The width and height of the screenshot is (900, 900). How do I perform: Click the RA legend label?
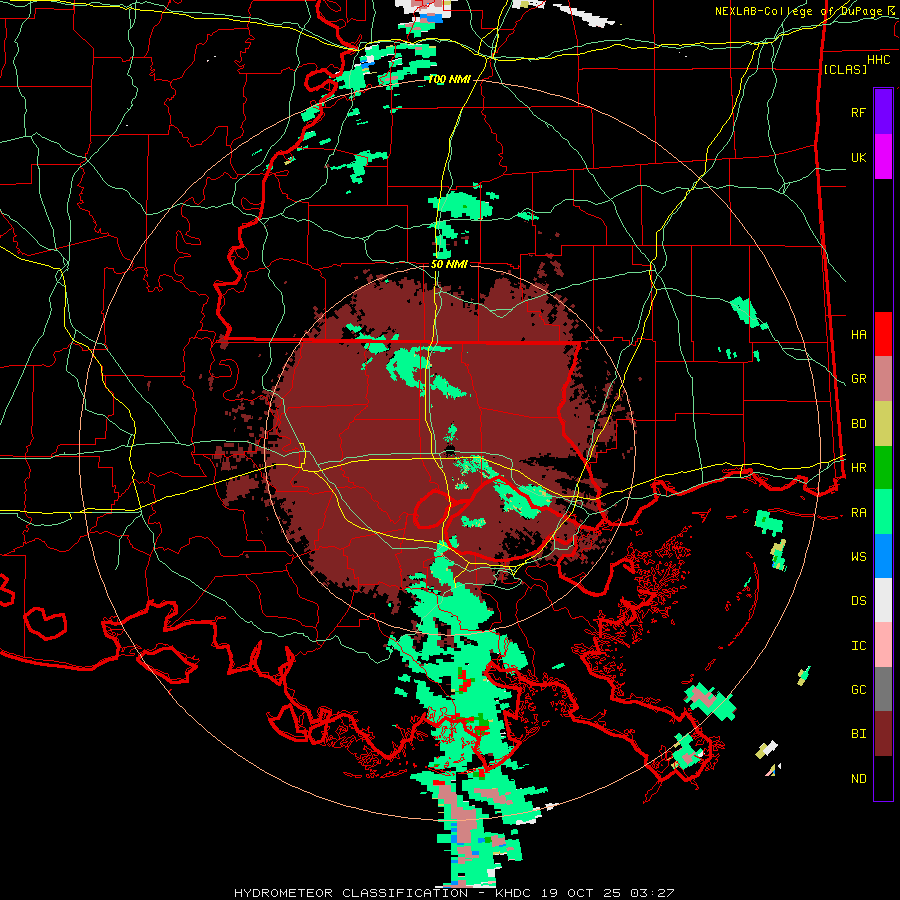tap(858, 513)
